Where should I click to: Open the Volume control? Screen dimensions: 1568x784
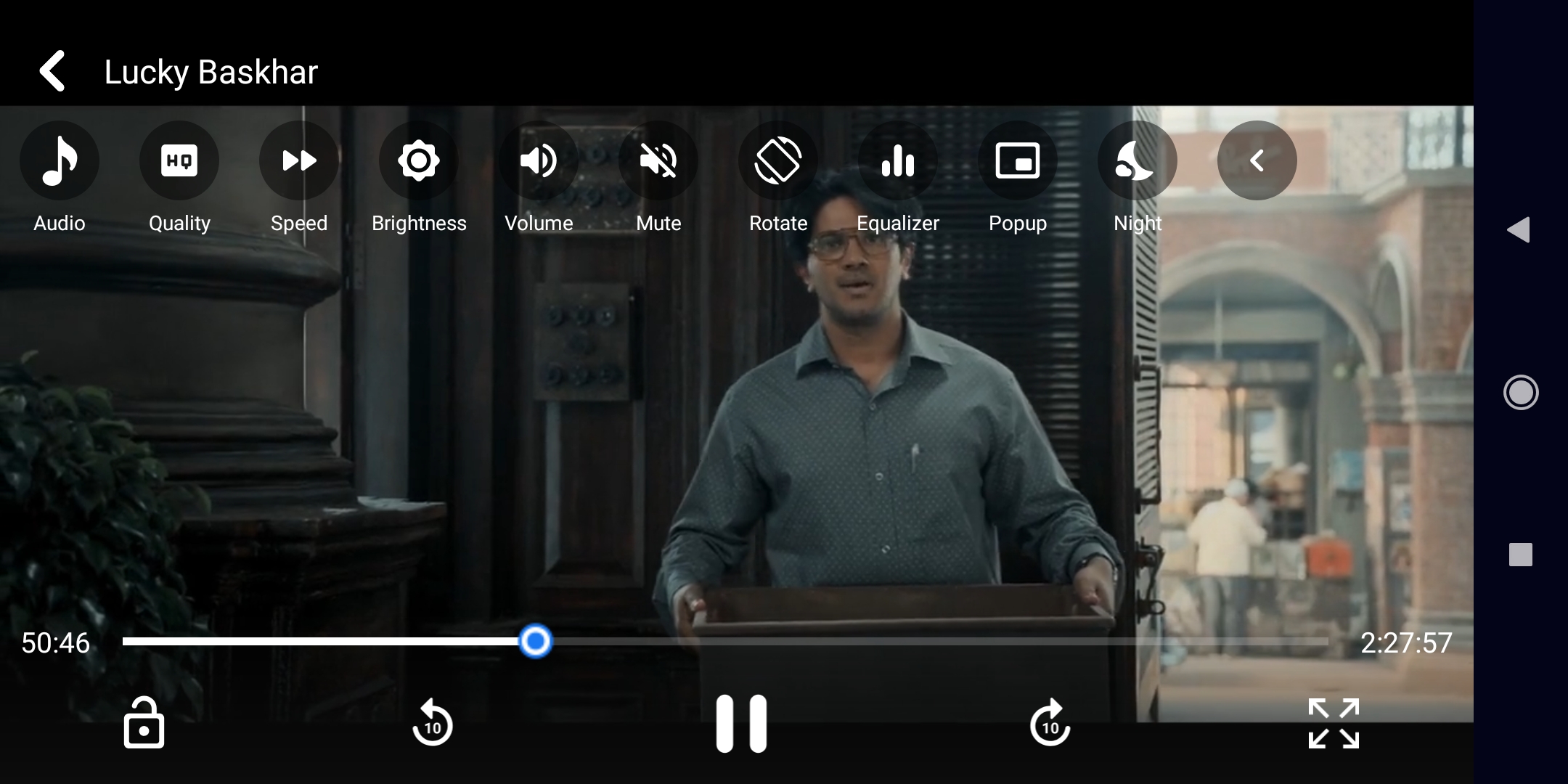(539, 160)
